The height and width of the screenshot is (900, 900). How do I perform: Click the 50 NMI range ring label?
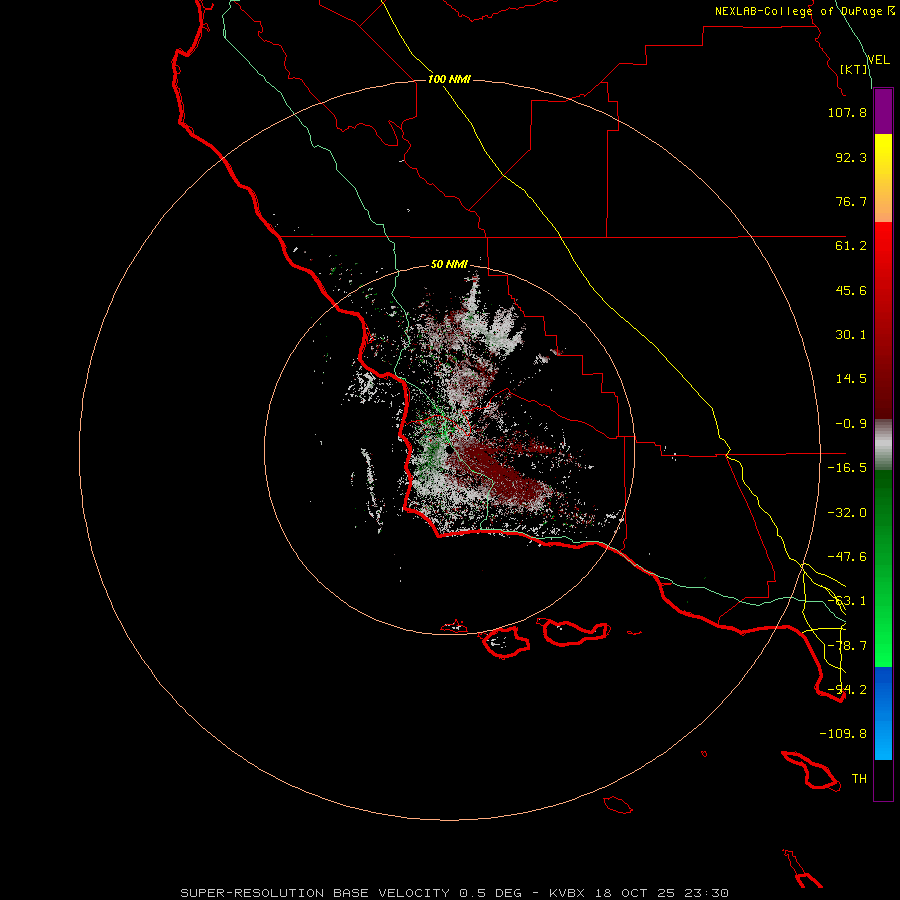point(449,264)
